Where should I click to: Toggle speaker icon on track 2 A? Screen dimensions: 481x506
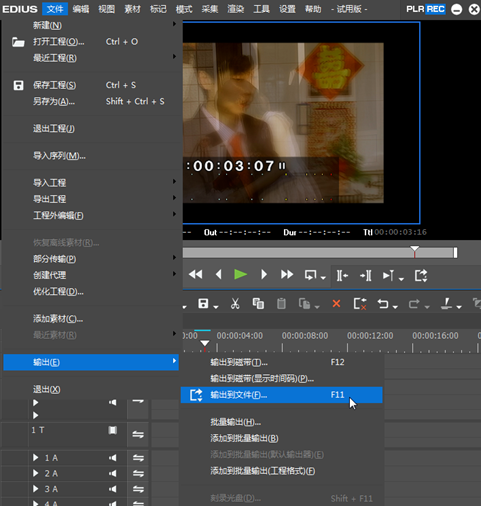(113, 473)
